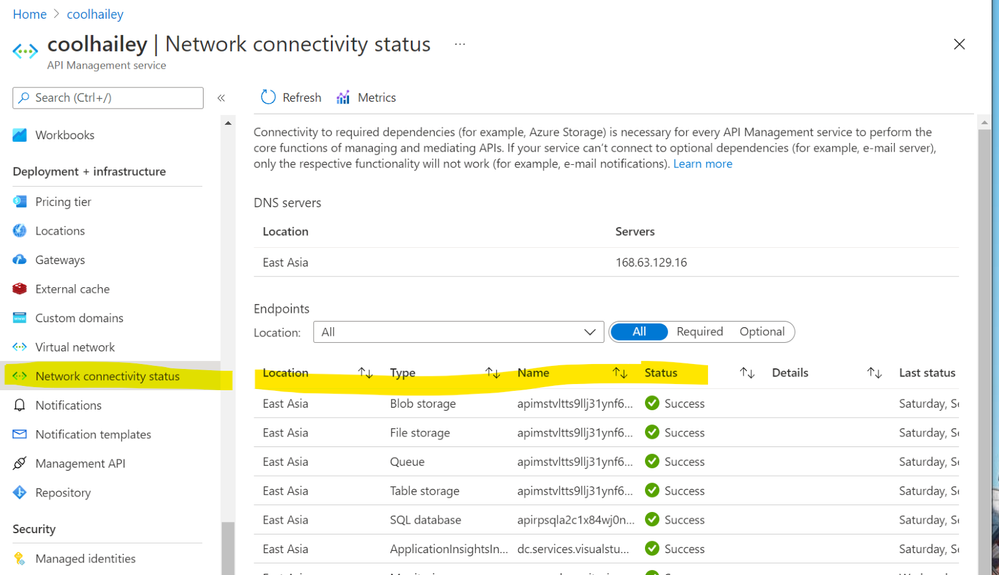Select the All endpoints filter toggle
Image resolution: width=999 pixels, height=575 pixels.
[x=639, y=332]
